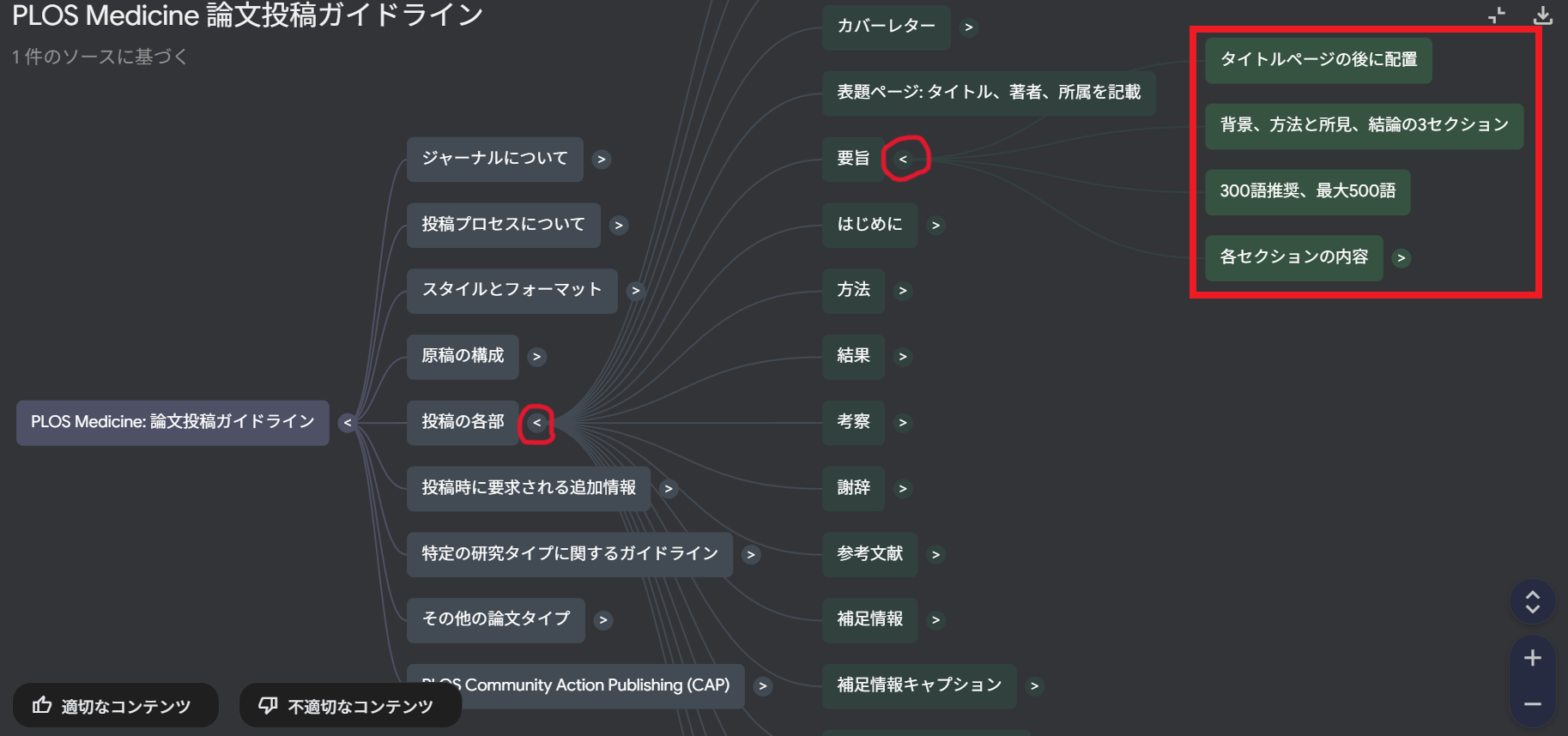Select the 考察 node
Screen dimensions: 1568x736
pos(853,422)
